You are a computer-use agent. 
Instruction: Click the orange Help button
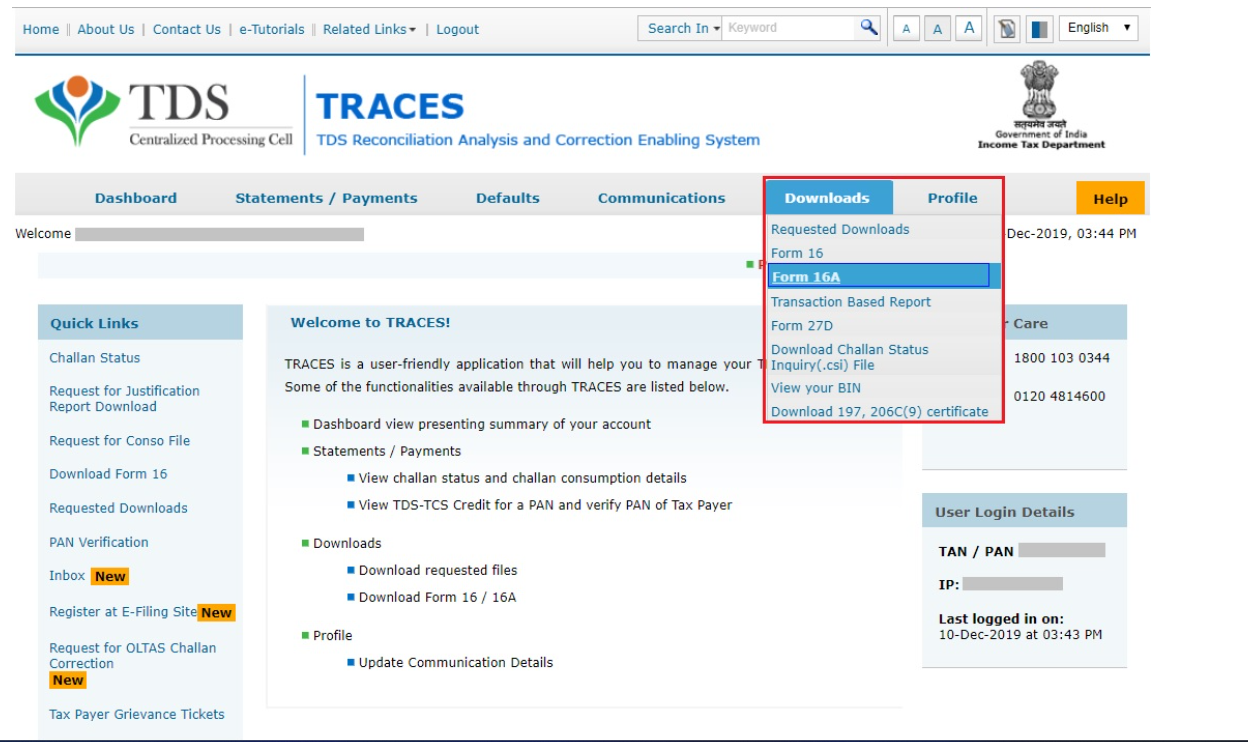point(1110,199)
